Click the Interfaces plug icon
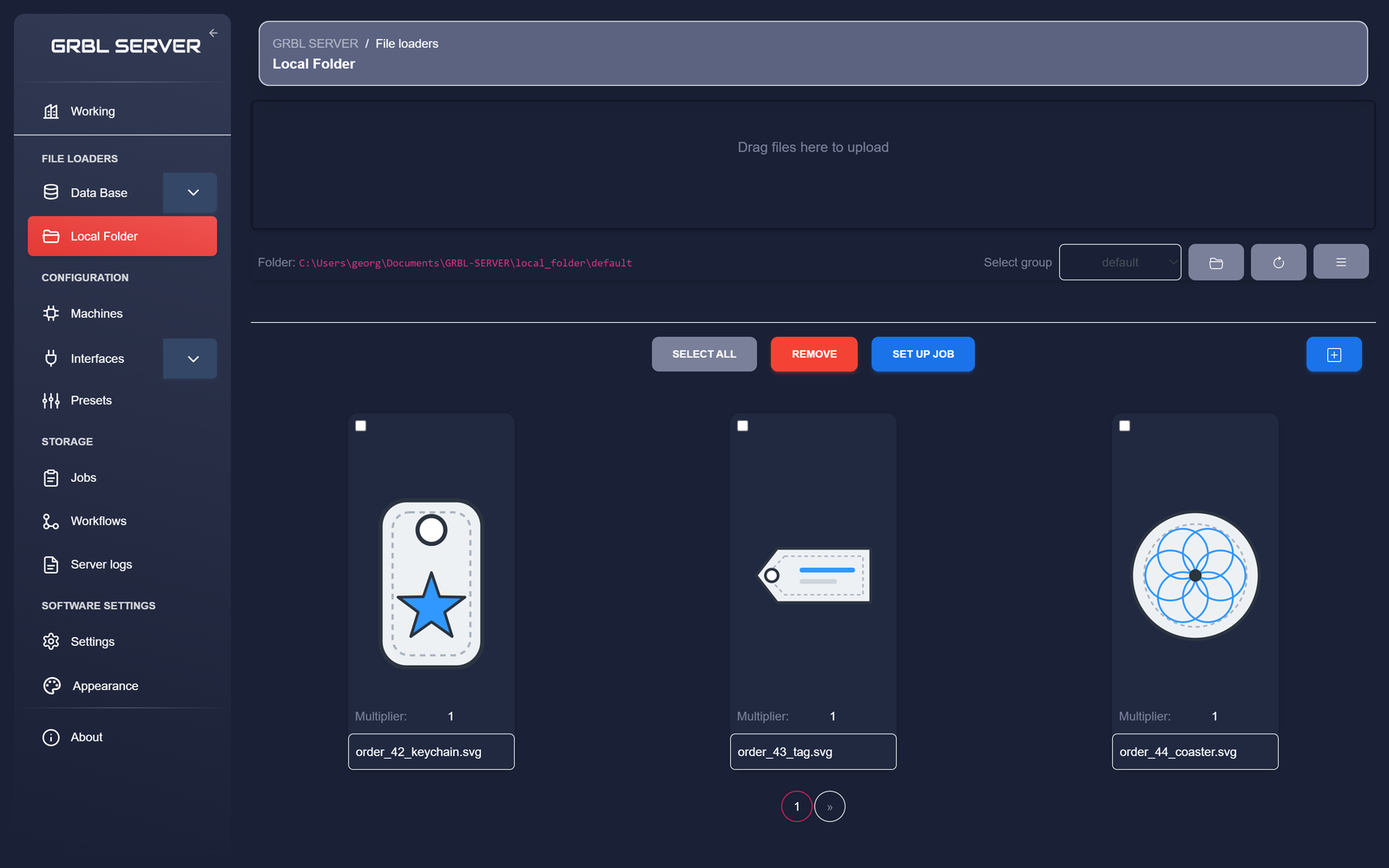The image size is (1389, 868). (x=51, y=358)
